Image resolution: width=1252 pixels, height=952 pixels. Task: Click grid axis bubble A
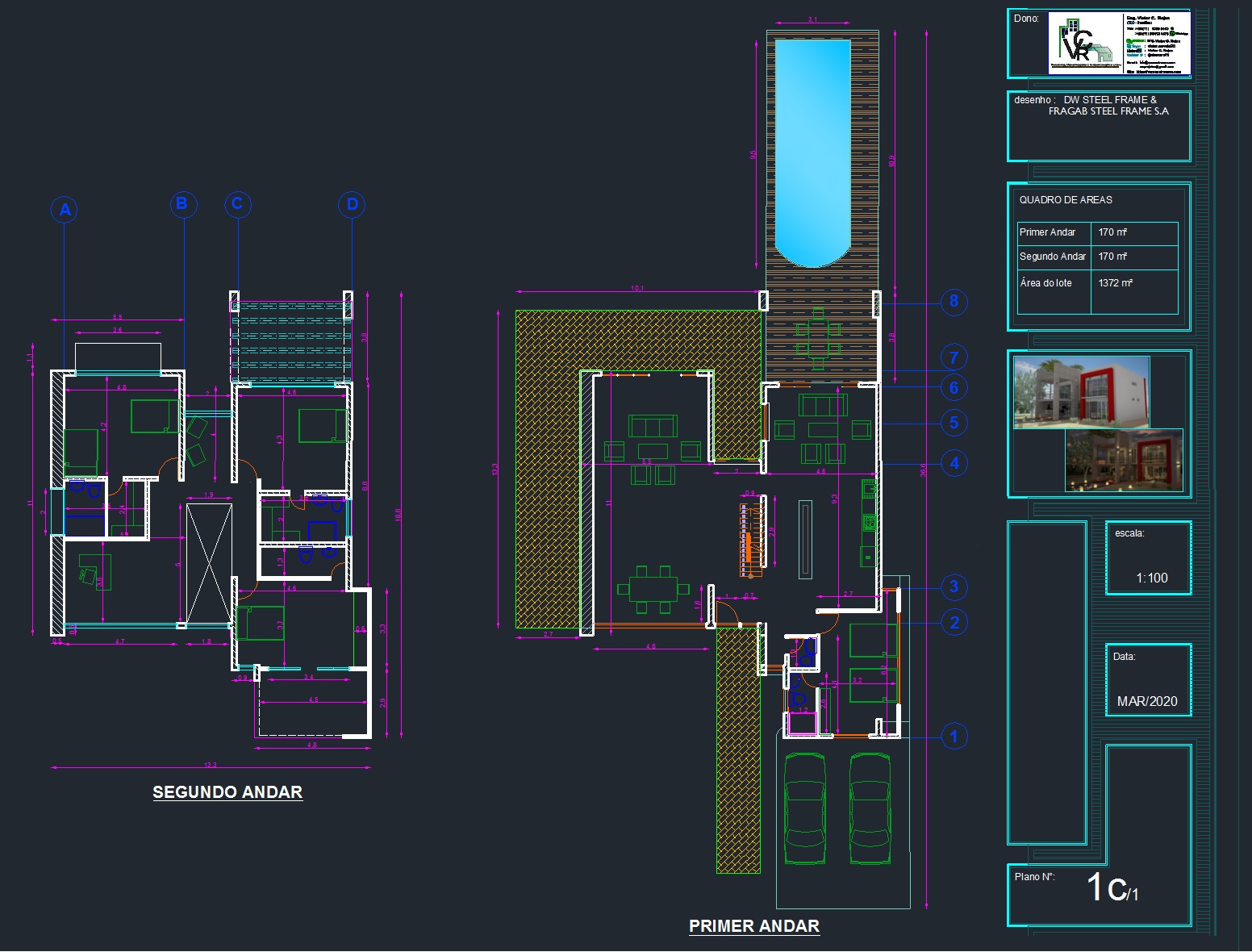pyautogui.click(x=65, y=211)
